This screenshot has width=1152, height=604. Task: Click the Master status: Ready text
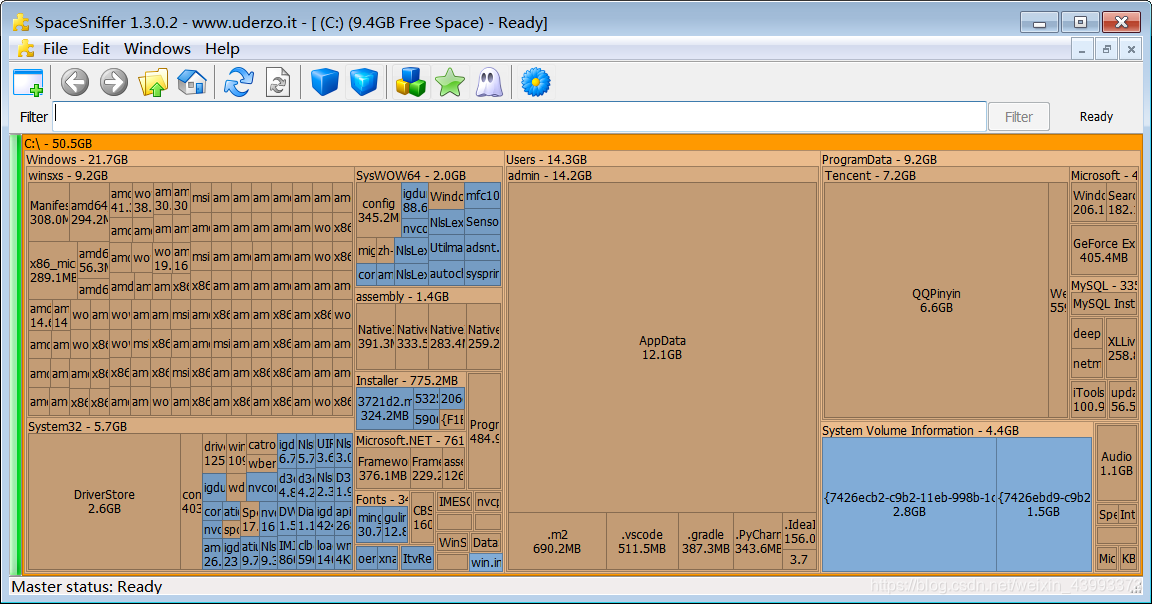pos(87,586)
